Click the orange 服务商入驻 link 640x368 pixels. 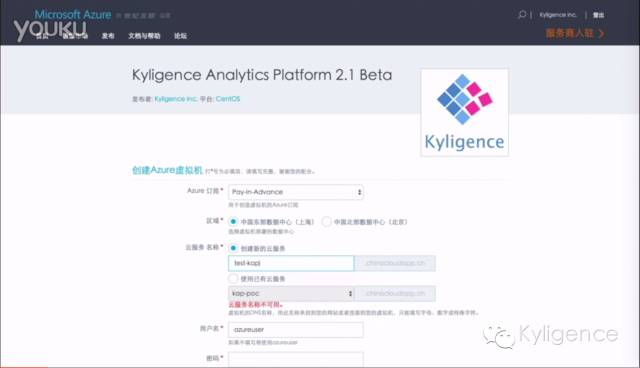click(x=575, y=33)
